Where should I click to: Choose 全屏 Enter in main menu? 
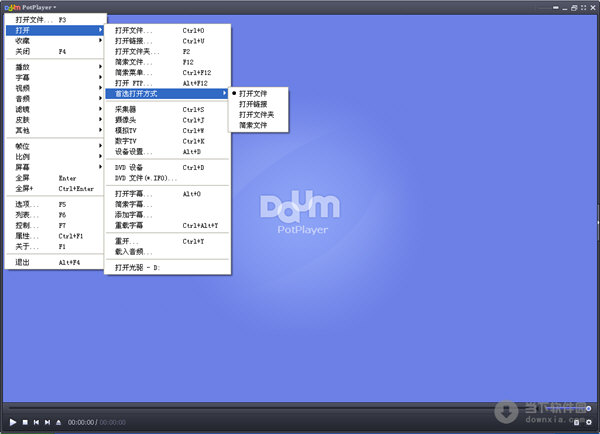[x=55, y=178]
